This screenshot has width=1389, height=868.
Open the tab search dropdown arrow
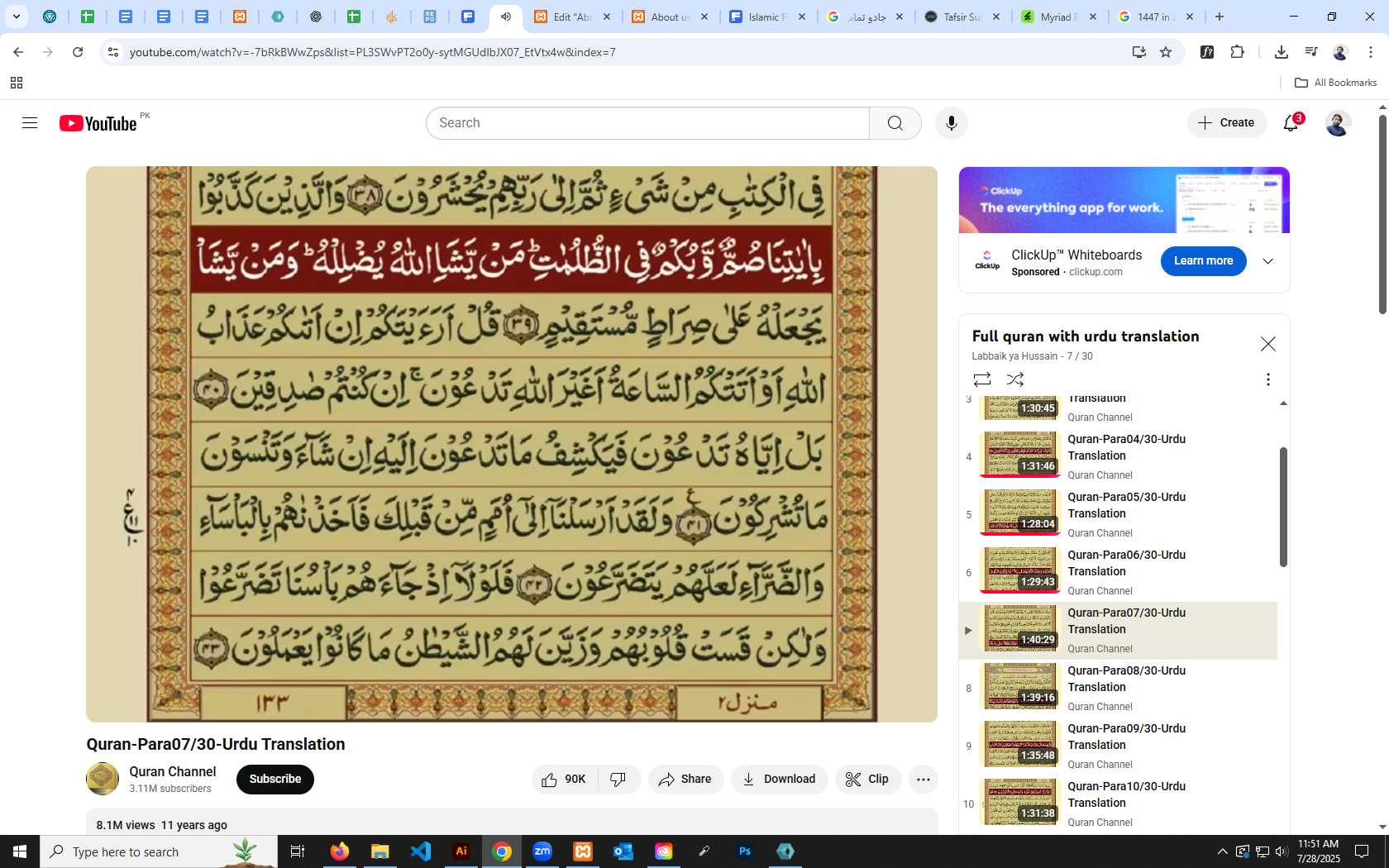pos(16,17)
